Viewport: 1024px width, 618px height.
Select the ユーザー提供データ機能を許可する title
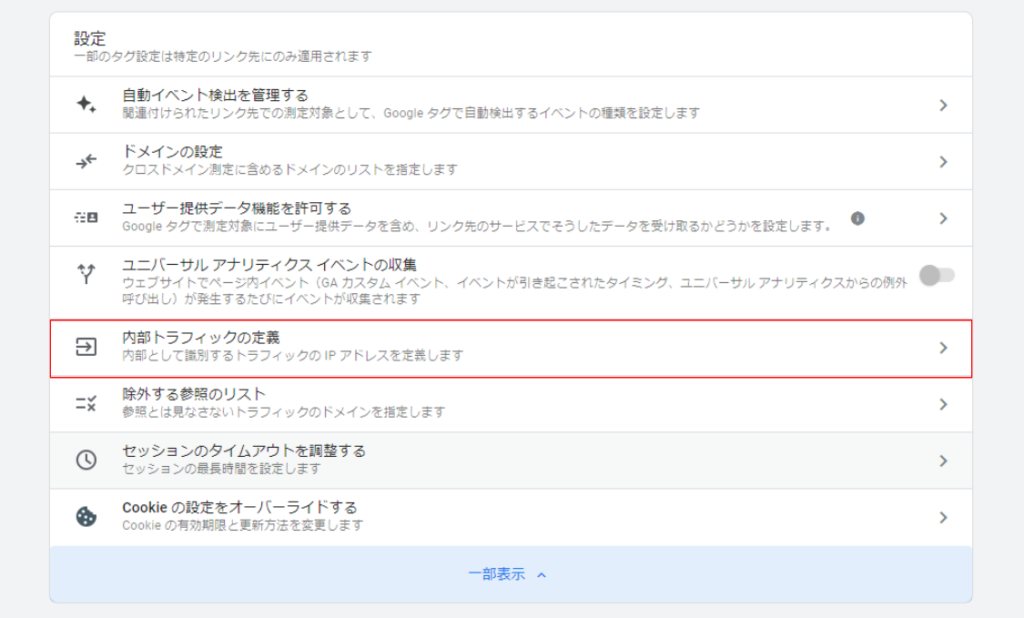coord(237,208)
